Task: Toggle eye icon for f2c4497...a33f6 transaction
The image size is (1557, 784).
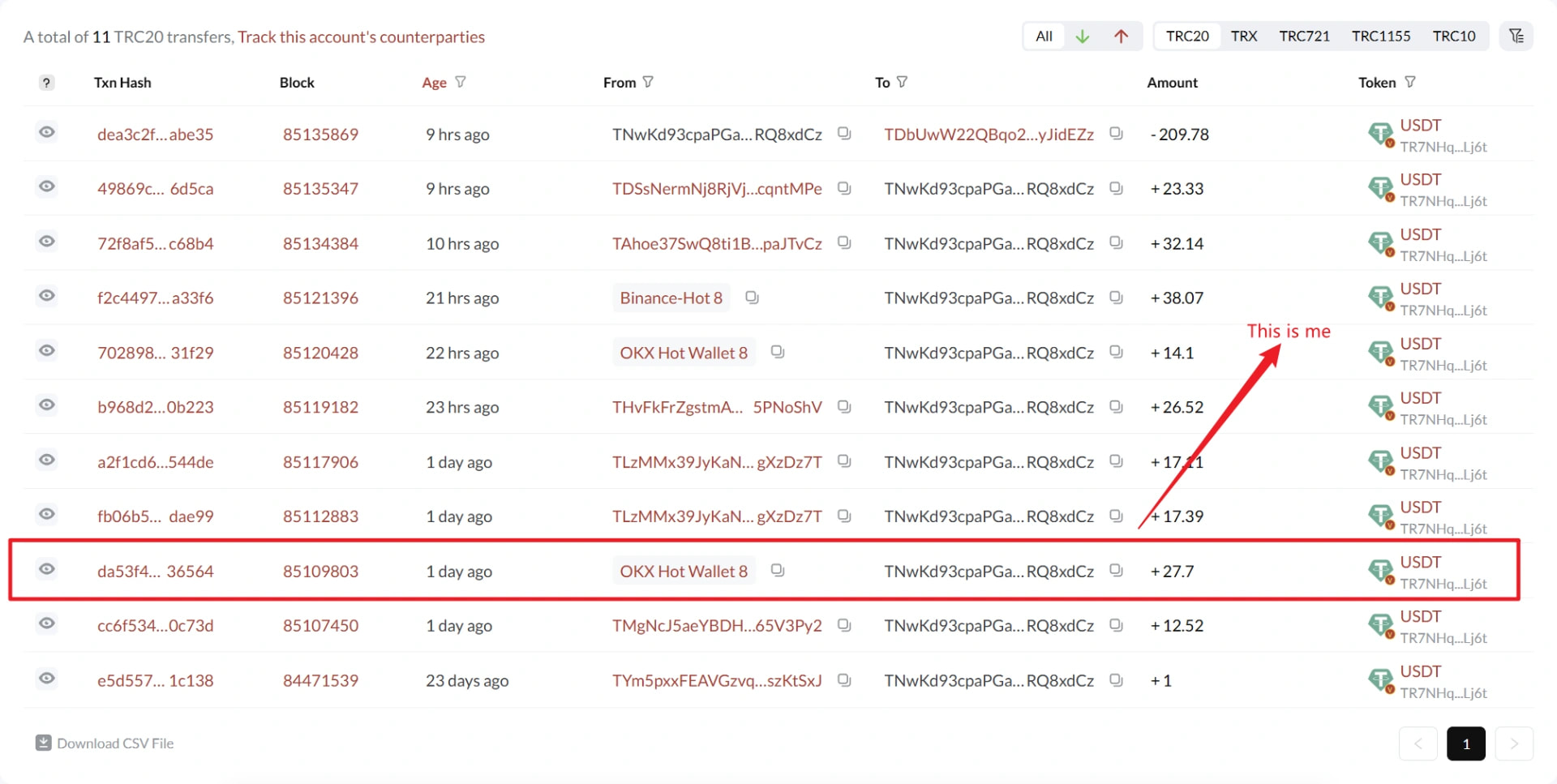Action: click(x=47, y=296)
